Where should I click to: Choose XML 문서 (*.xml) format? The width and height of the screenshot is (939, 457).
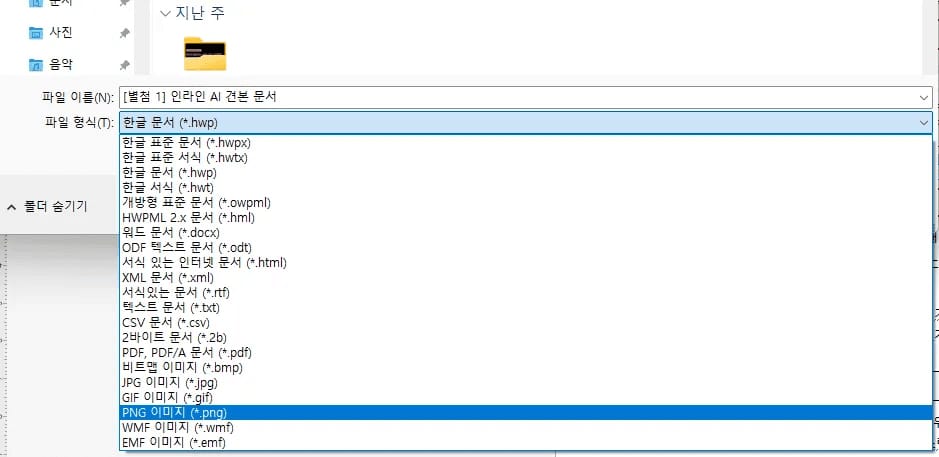(526, 277)
